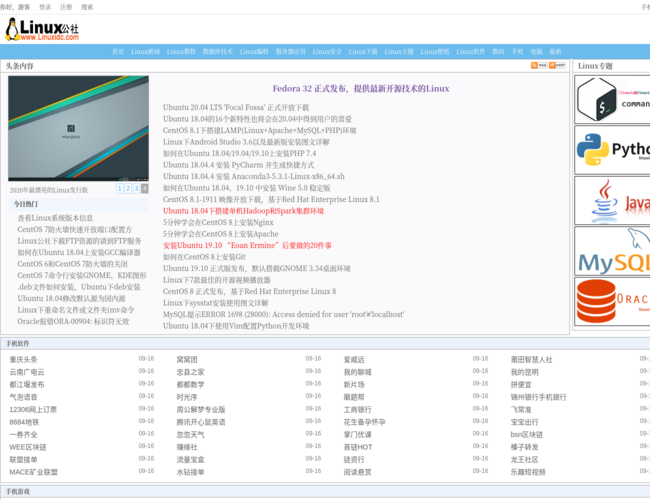
Task: Open the first orange RSS feed icon
Action: (539, 66)
